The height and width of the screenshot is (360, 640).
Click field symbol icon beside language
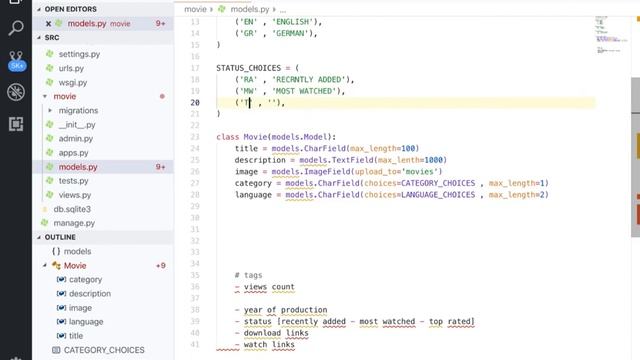61,322
